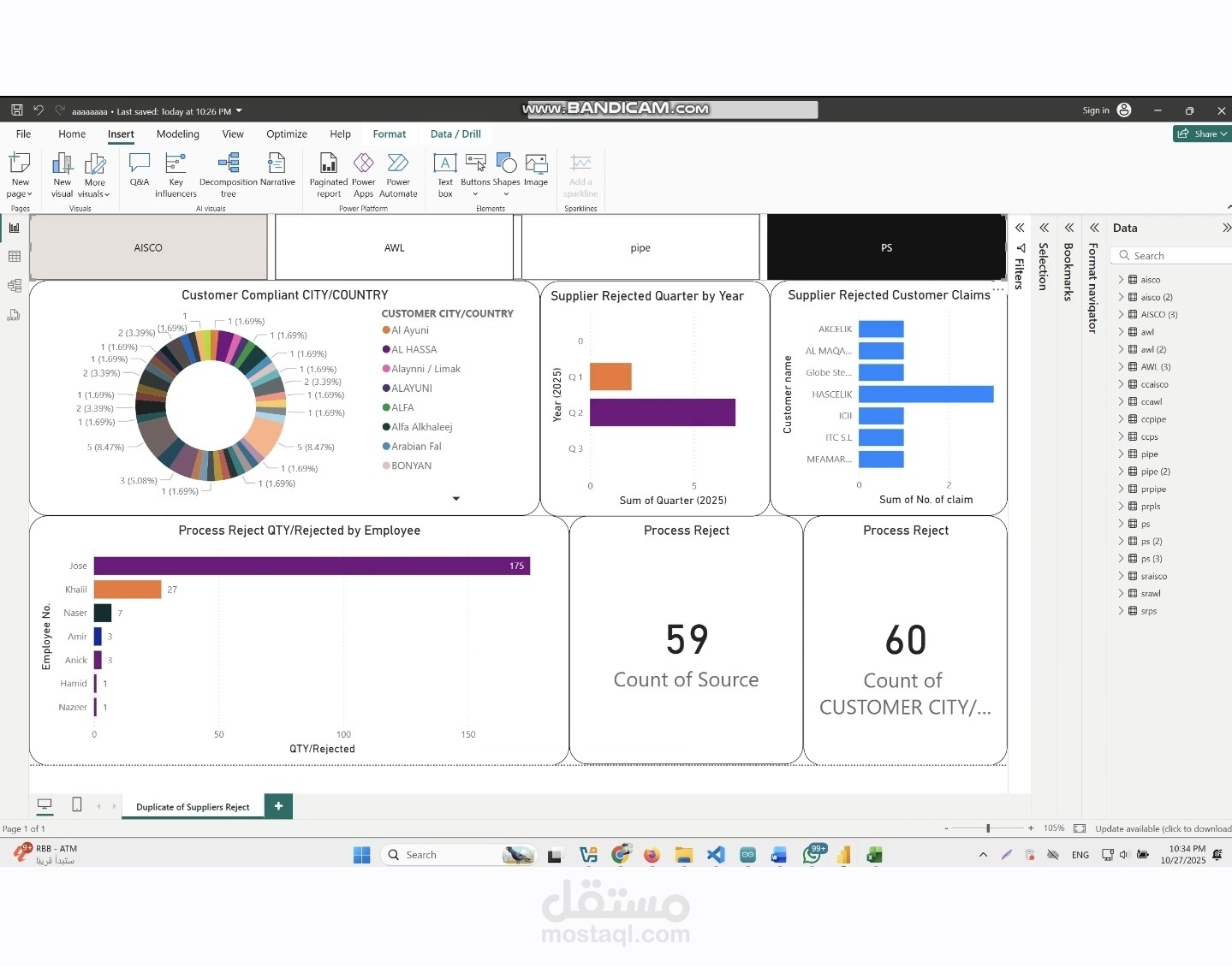Open DAX query view in left sidebar

(14, 315)
